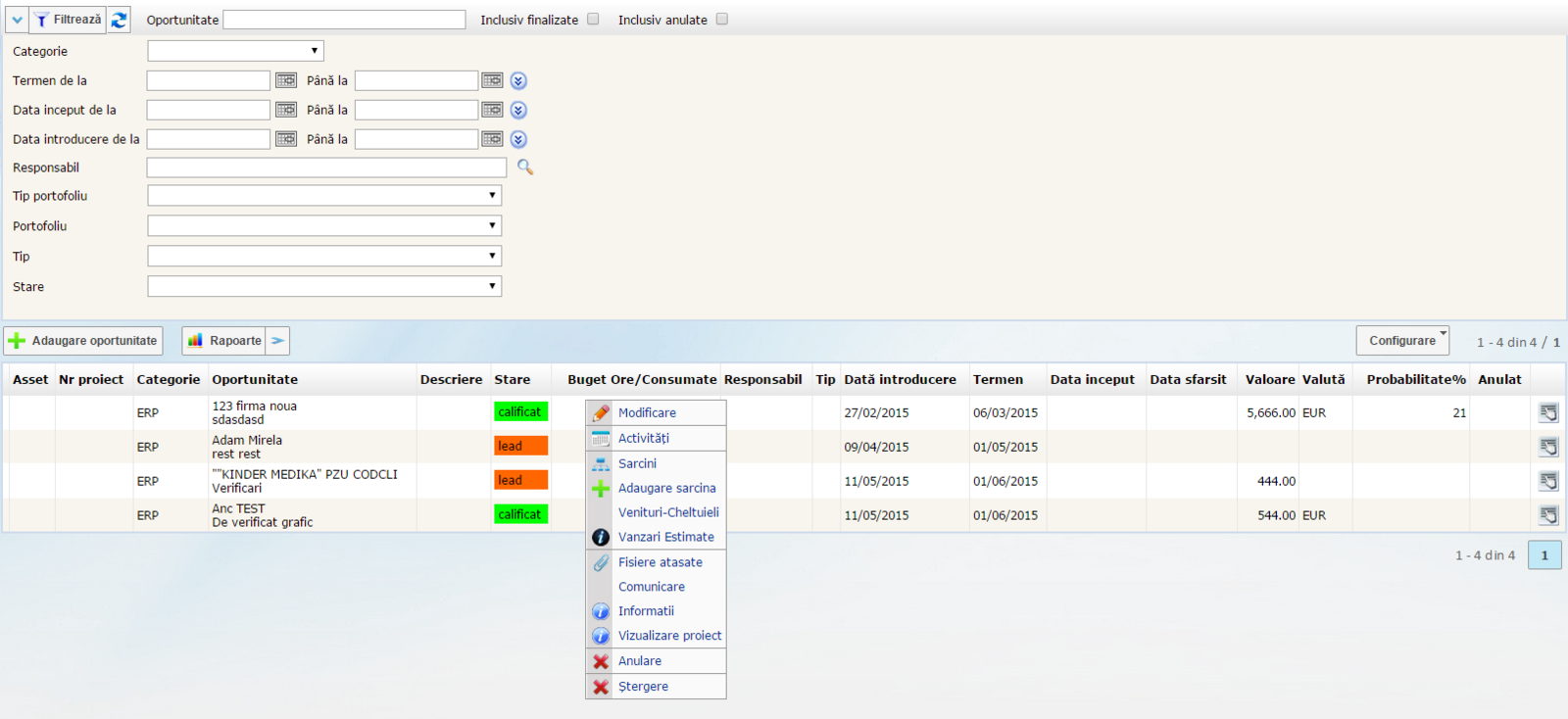Click row actions icon for 123 firma noua
Image resolution: width=1568 pixels, height=719 pixels.
pyautogui.click(x=1548, y=412)
